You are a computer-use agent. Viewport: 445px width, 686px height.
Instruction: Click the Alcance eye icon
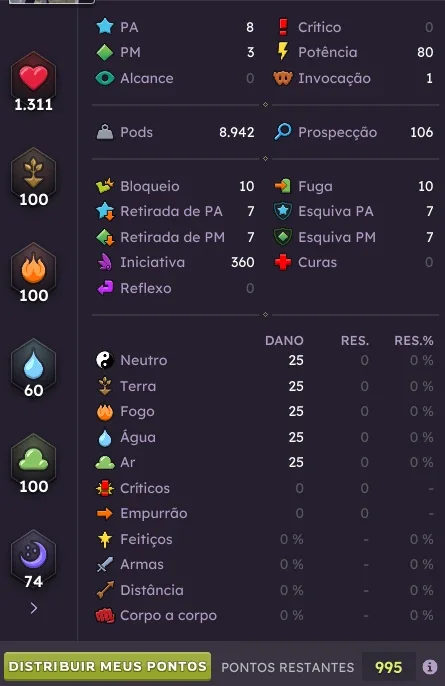[105, 78]
